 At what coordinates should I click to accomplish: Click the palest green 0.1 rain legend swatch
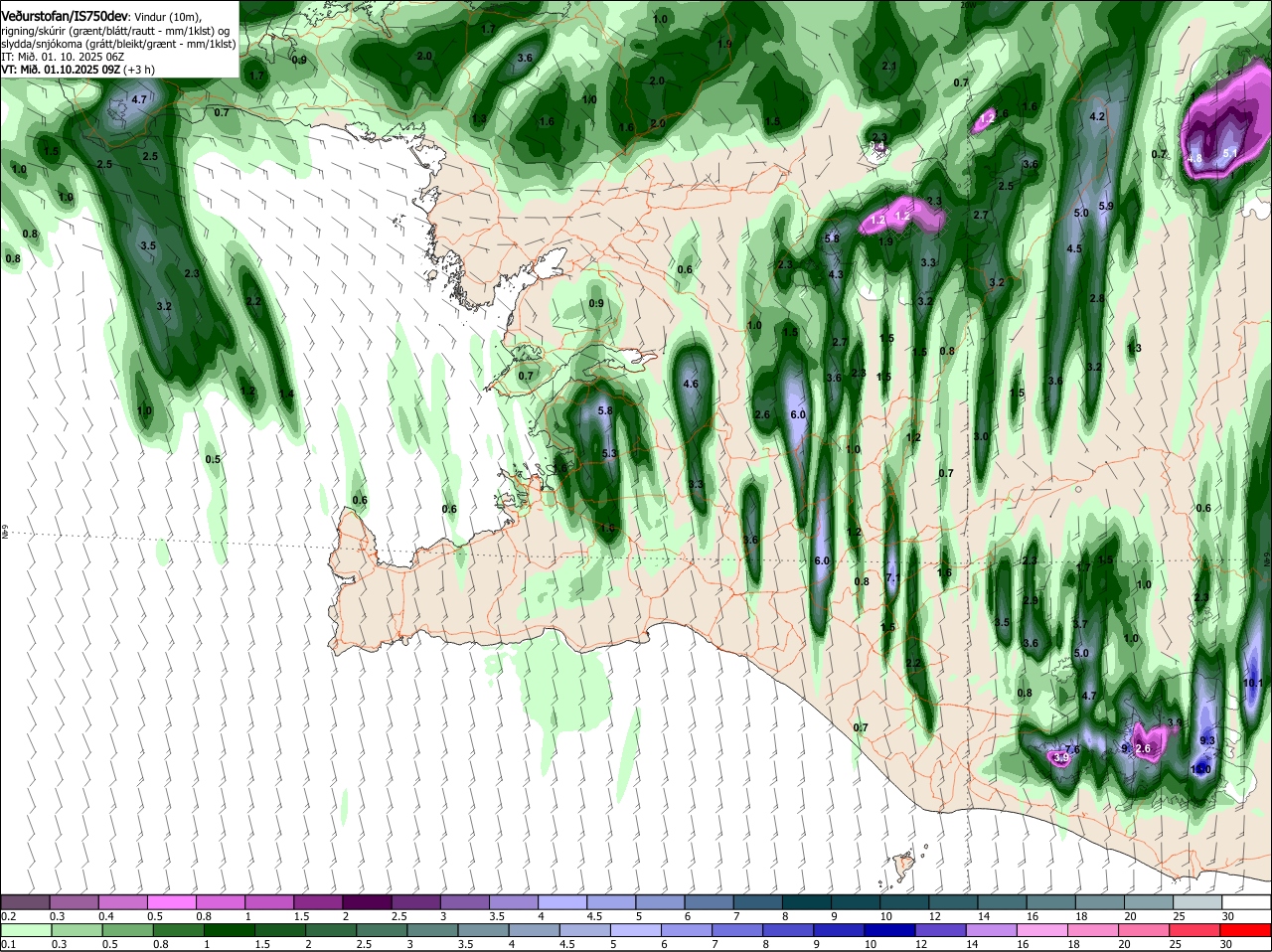click(27, 929)
